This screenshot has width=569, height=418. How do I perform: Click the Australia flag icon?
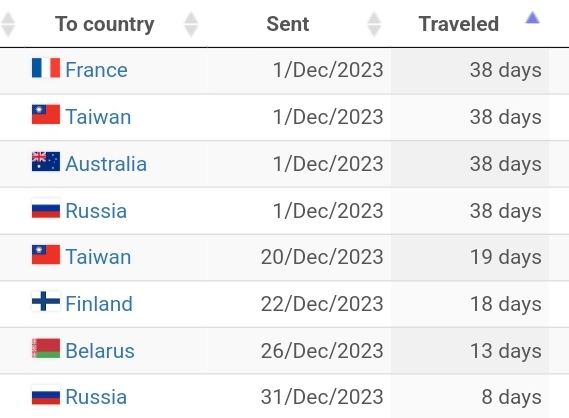point(46,161)
